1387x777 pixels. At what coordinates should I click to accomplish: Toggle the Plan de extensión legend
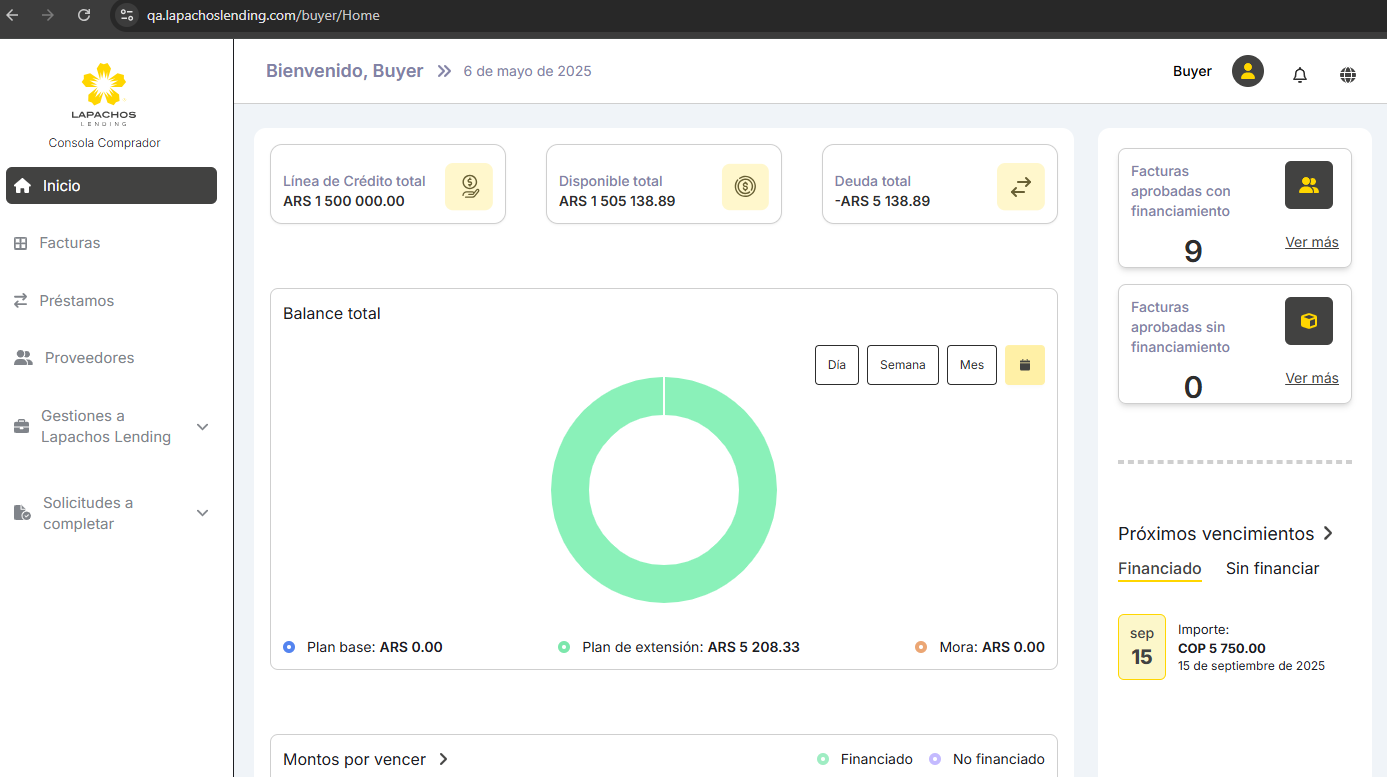pyautogui.click(x=678, y=647)
